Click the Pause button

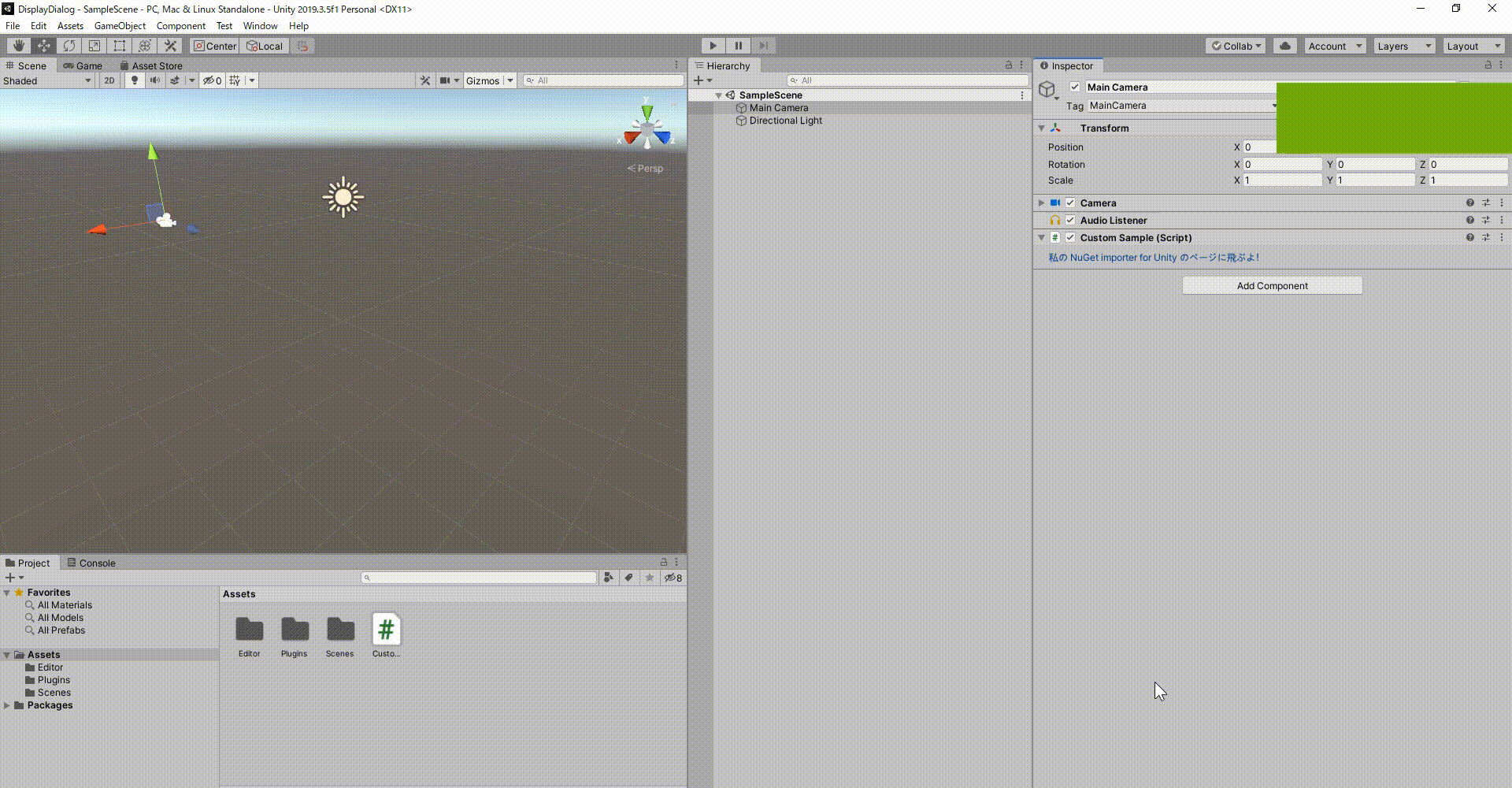click(x=738, y=46)
